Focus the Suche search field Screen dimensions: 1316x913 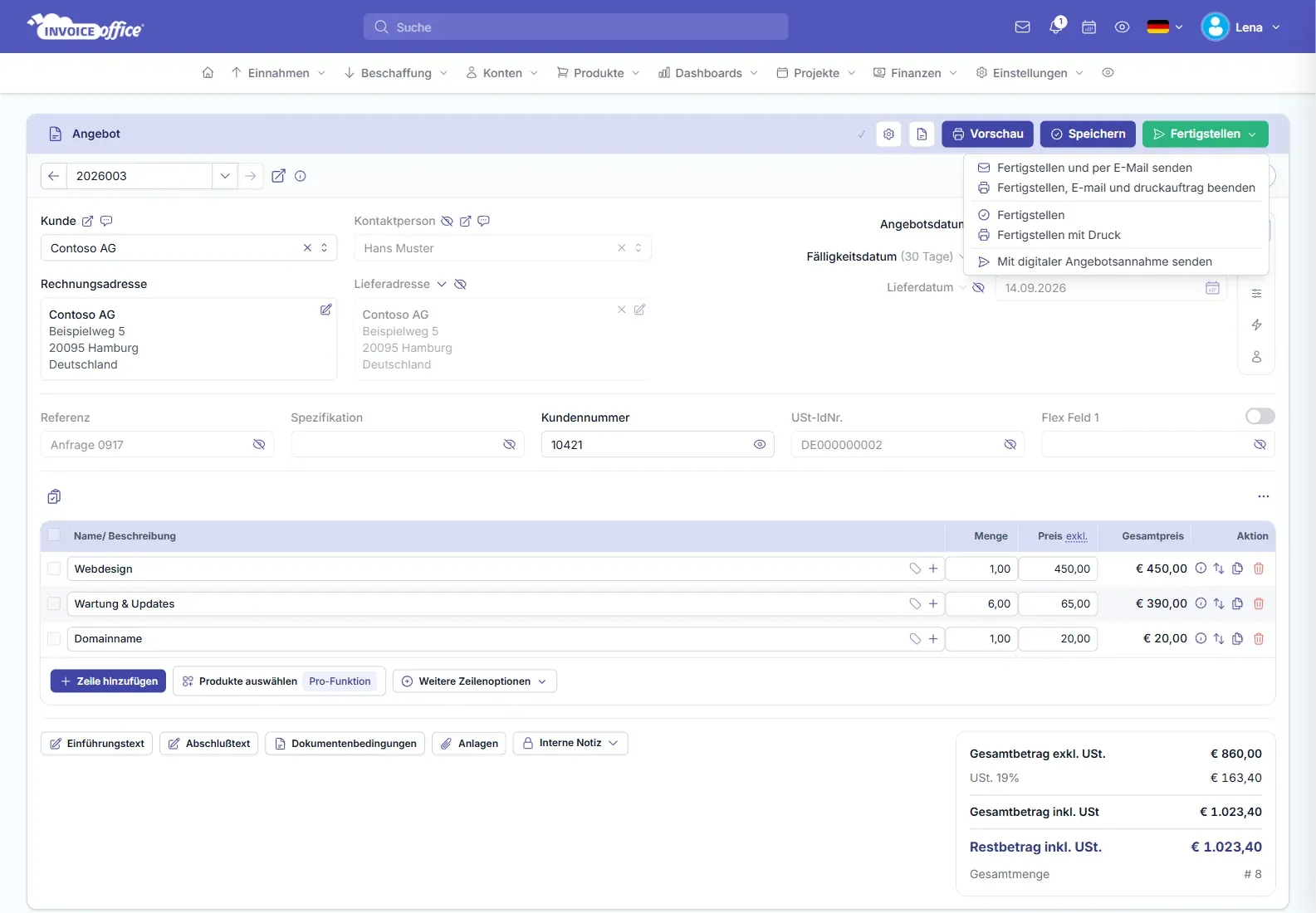tap(575, 27)
